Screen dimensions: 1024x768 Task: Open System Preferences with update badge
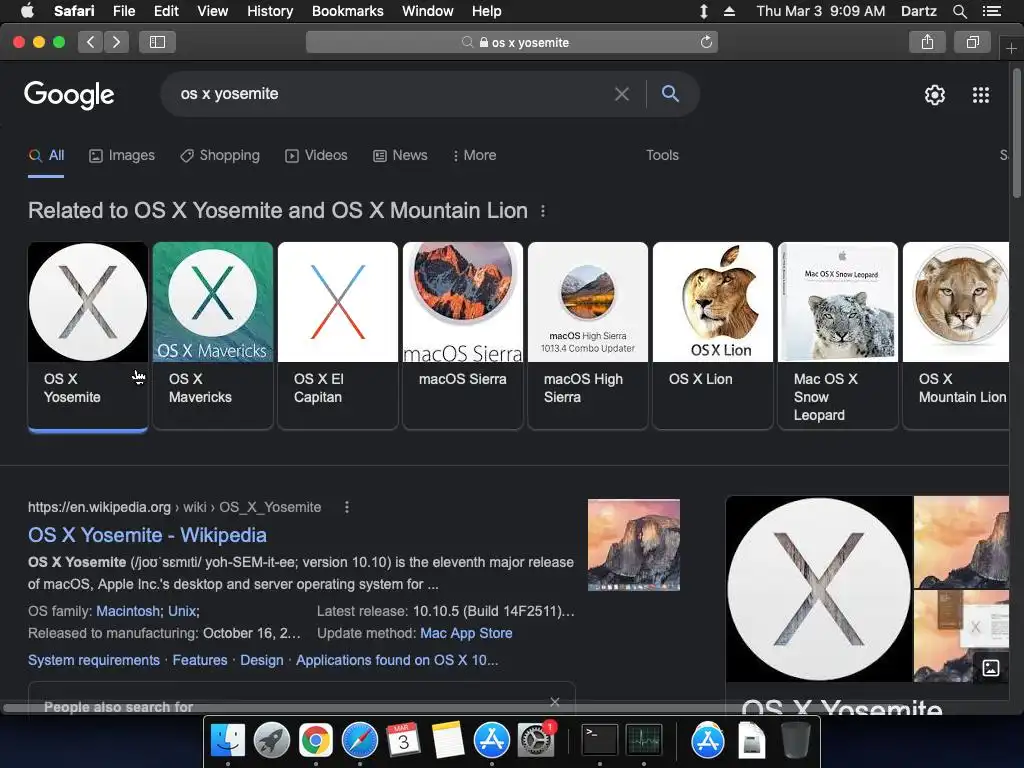tap(536, 740)
